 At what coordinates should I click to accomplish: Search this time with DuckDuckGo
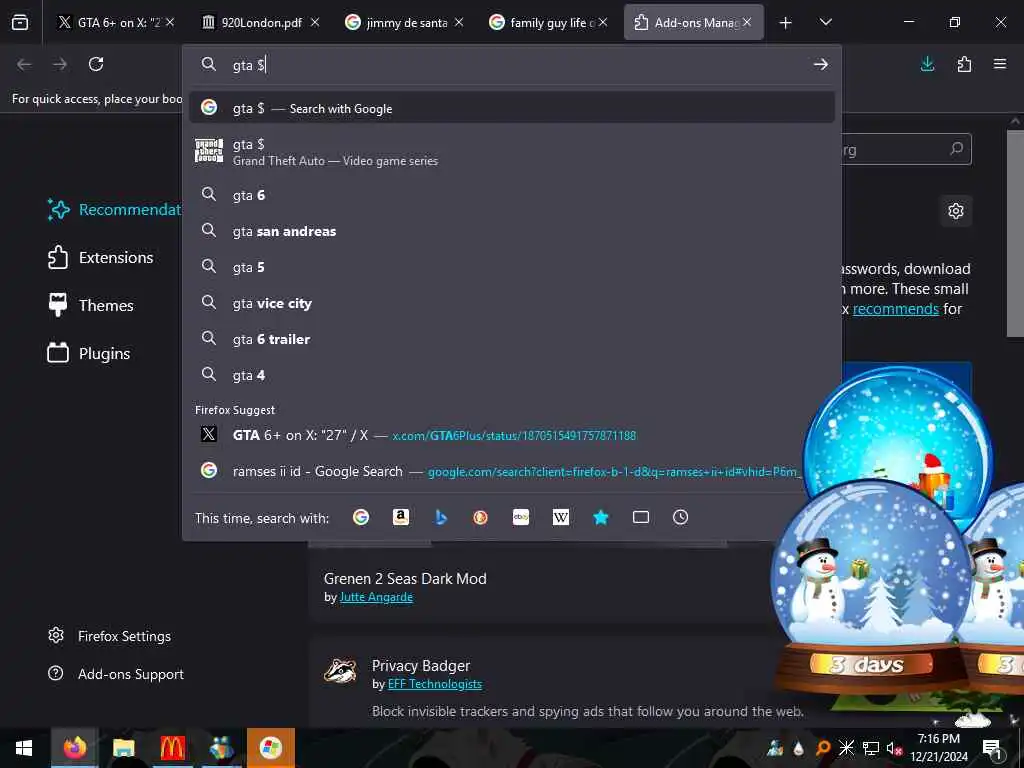tap(481, 517)
